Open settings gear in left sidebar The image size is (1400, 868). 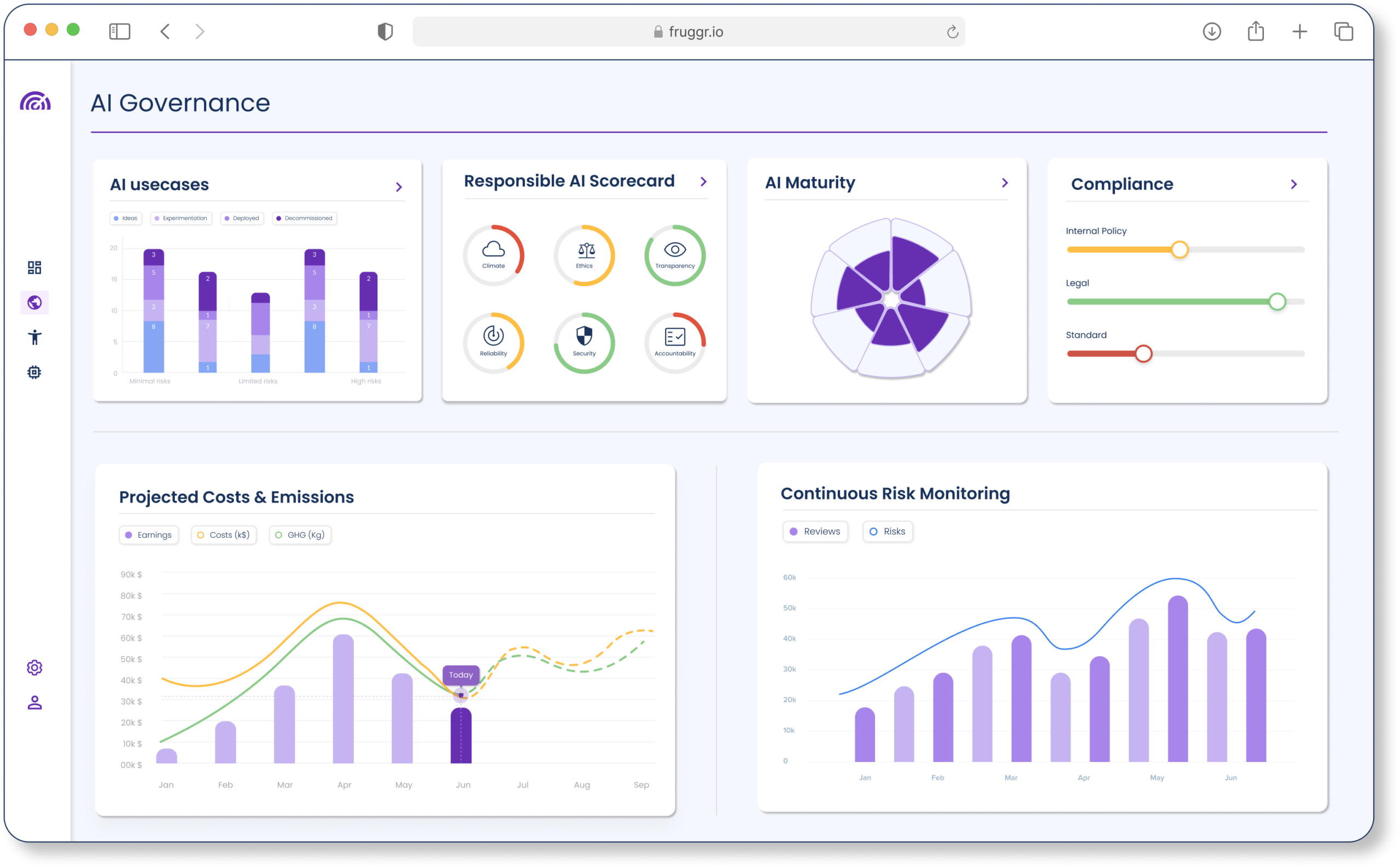[x=34, y=667]
